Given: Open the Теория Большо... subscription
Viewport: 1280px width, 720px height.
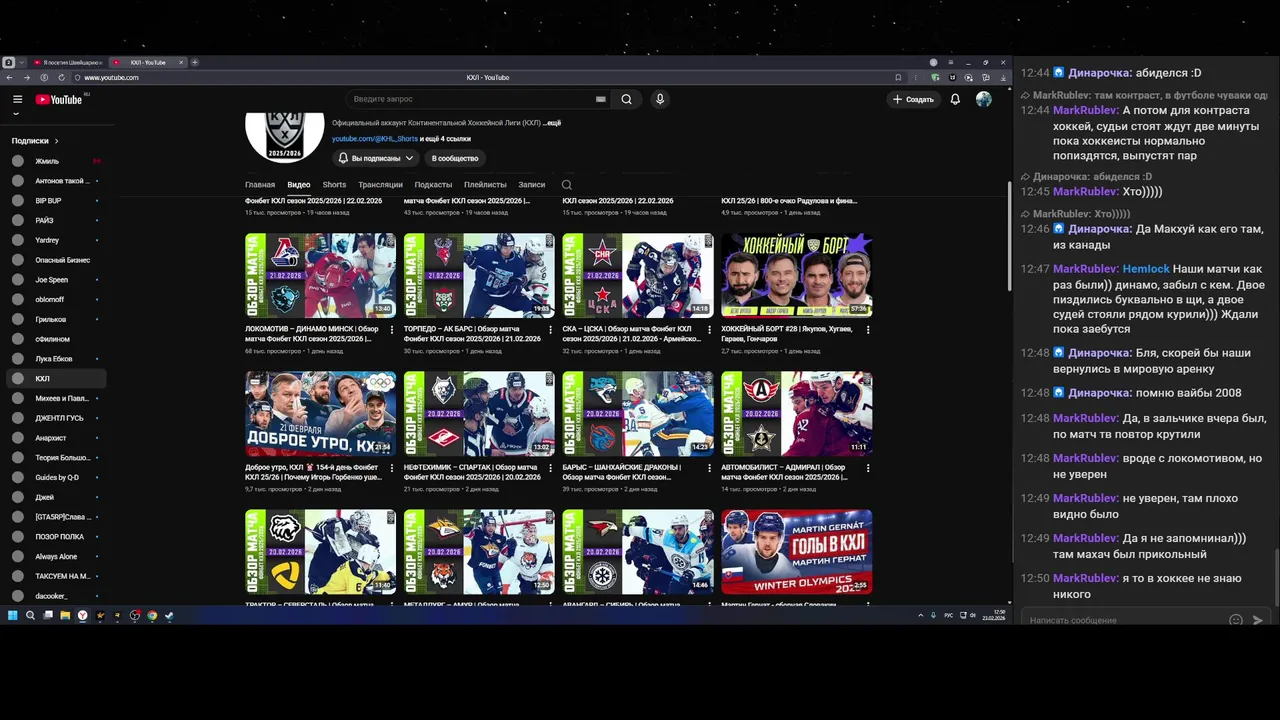Looking at the screenshot, I should click(55, 457).
